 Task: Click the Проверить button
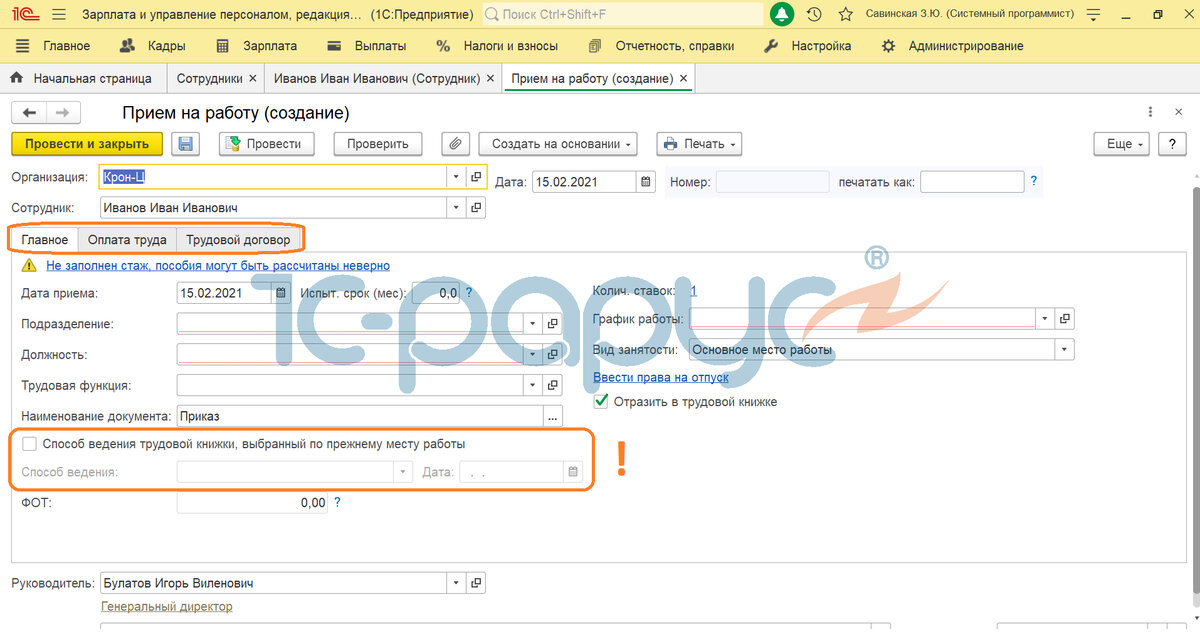pyautogui.click(x=378, y=144)
